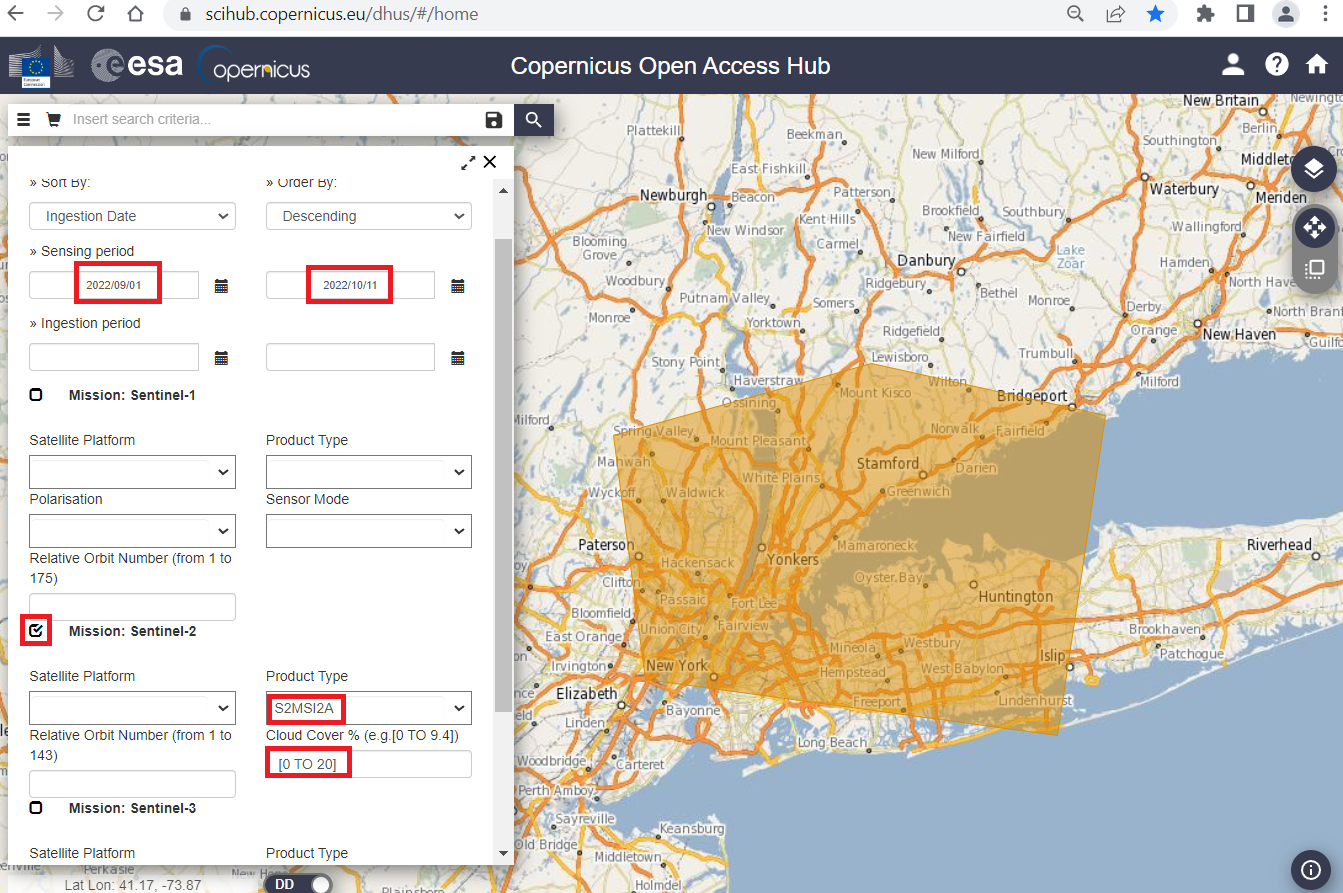The height and width of the screenshot is (893, 1343).
Task: Open the Descending Order By dropdown
Action: pos(368,216)
